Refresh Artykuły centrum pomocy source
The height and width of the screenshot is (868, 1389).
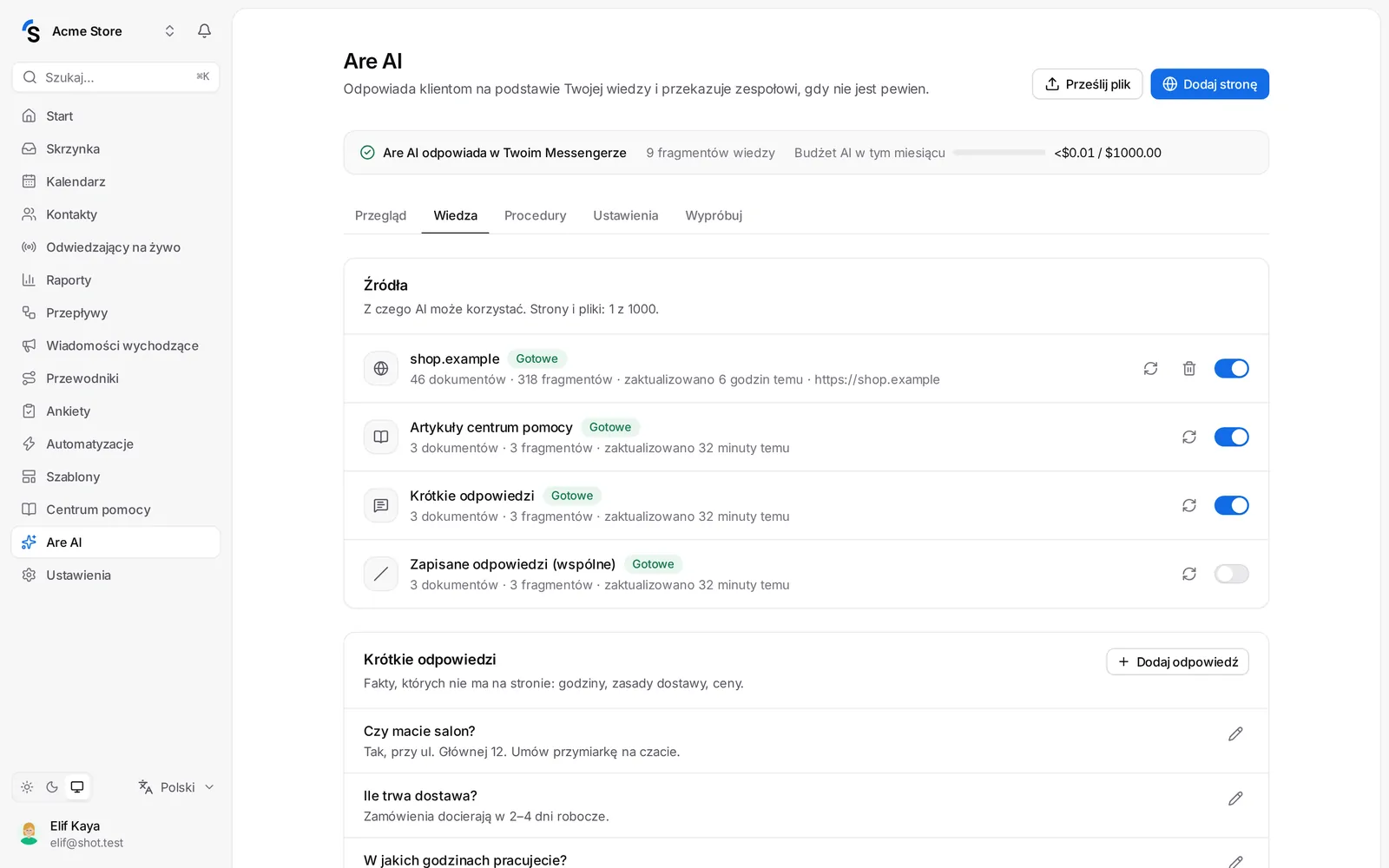[x=1188, y=437]
